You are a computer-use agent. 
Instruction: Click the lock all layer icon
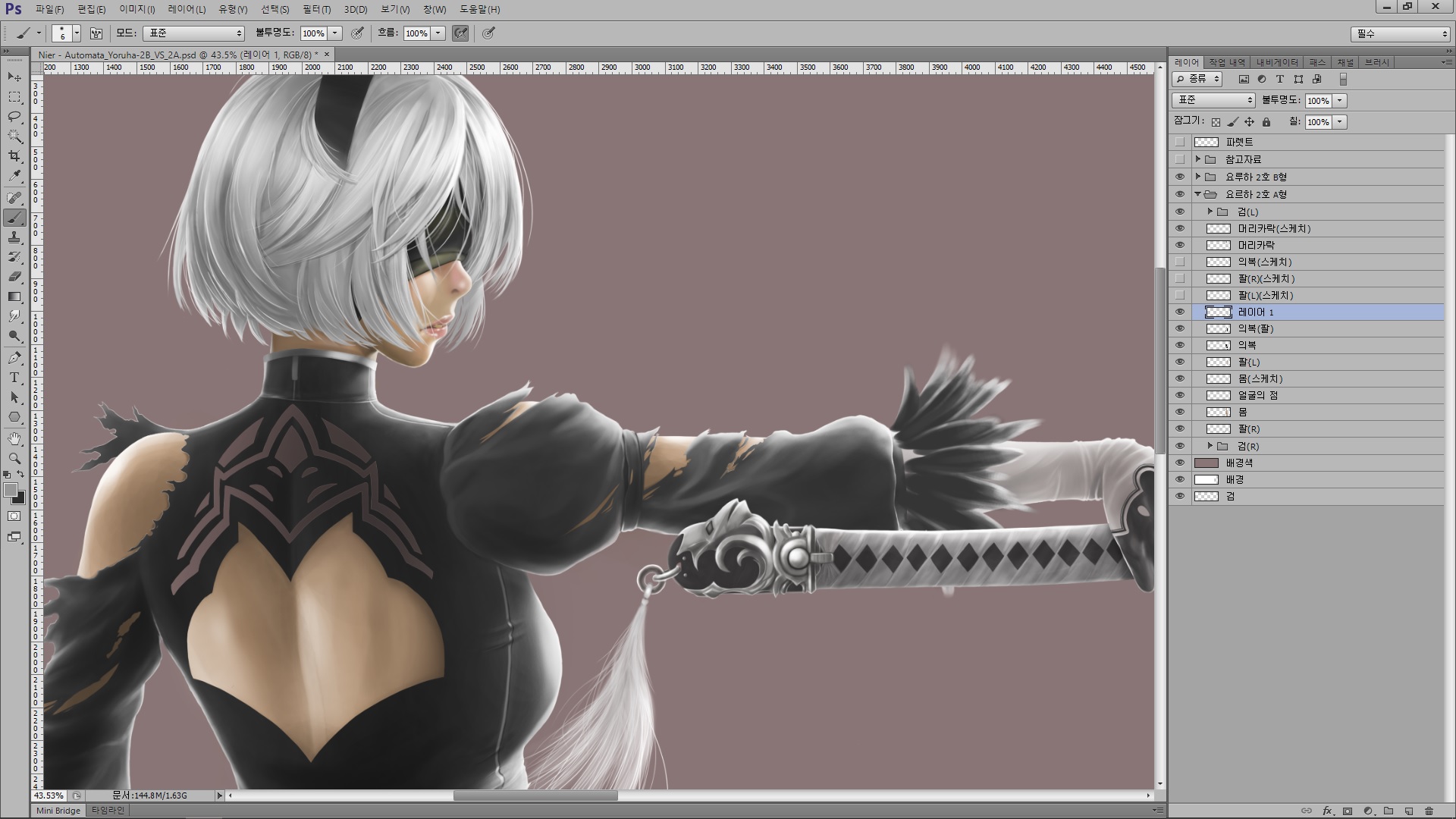[x=1266, y=122]
